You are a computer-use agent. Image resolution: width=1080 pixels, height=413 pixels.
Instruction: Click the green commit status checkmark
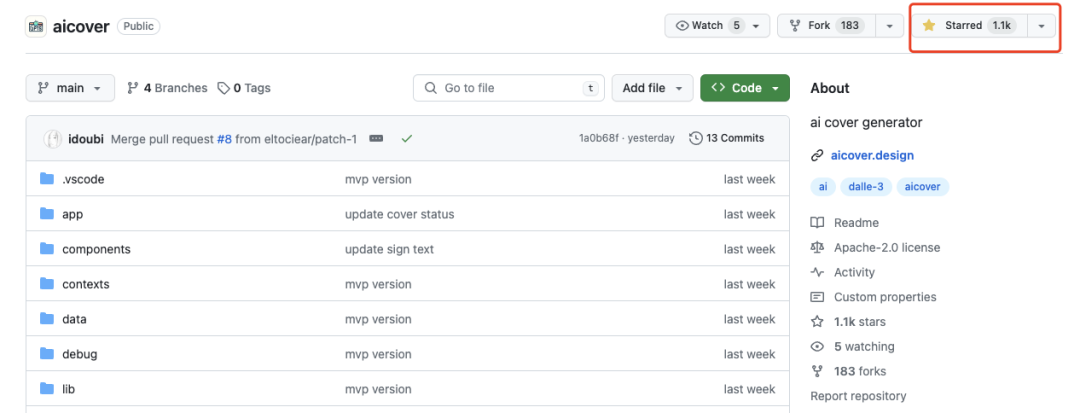[407, 138]
